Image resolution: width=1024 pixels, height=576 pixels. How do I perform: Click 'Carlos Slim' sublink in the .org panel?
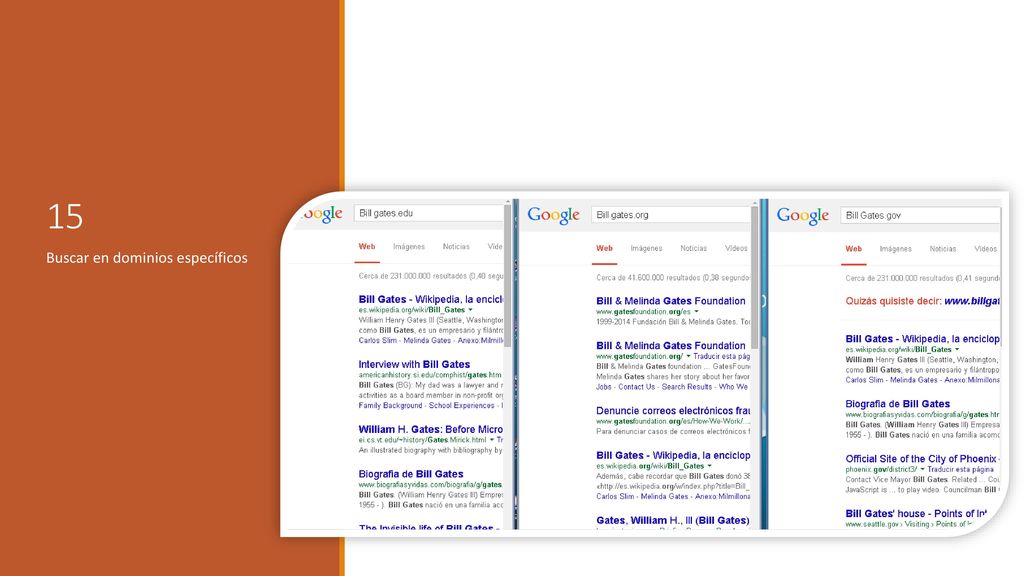coord(615,497)
